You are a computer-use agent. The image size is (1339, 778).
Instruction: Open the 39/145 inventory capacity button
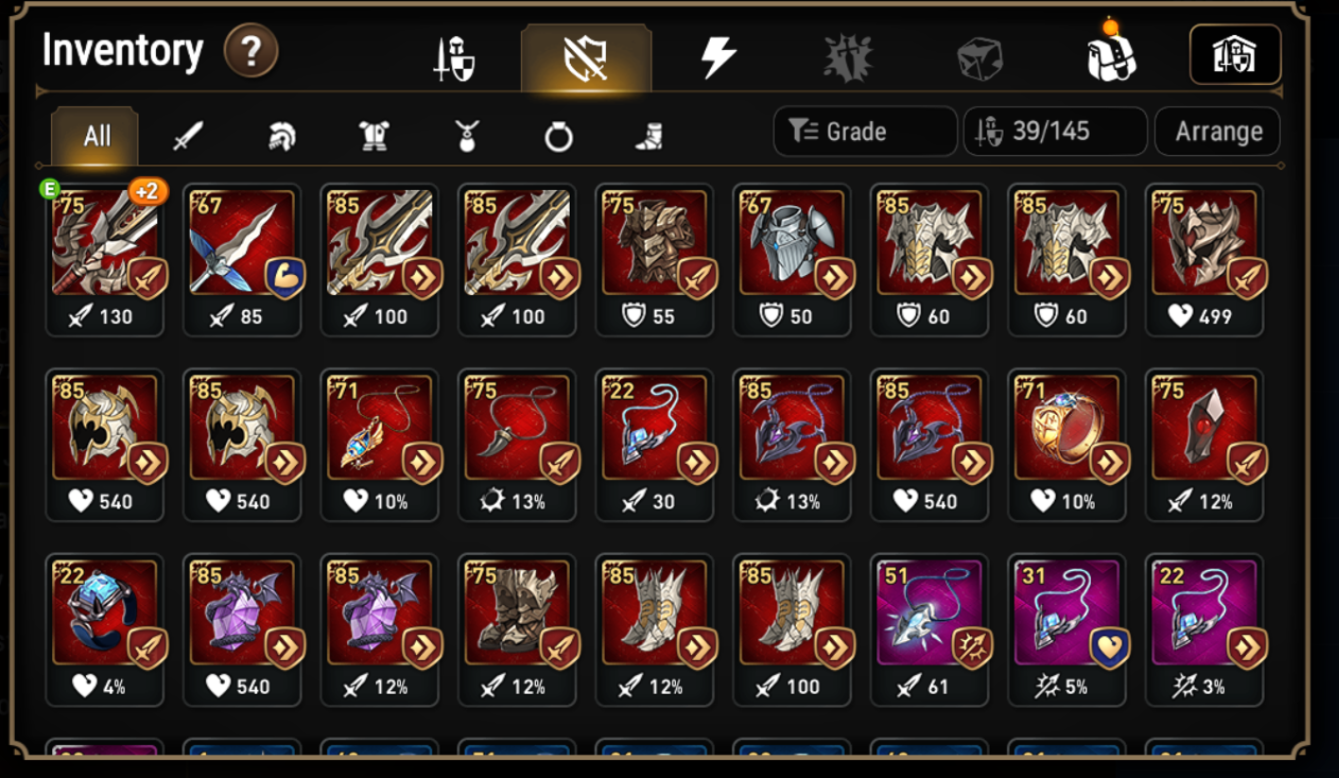pos(1055,131)
